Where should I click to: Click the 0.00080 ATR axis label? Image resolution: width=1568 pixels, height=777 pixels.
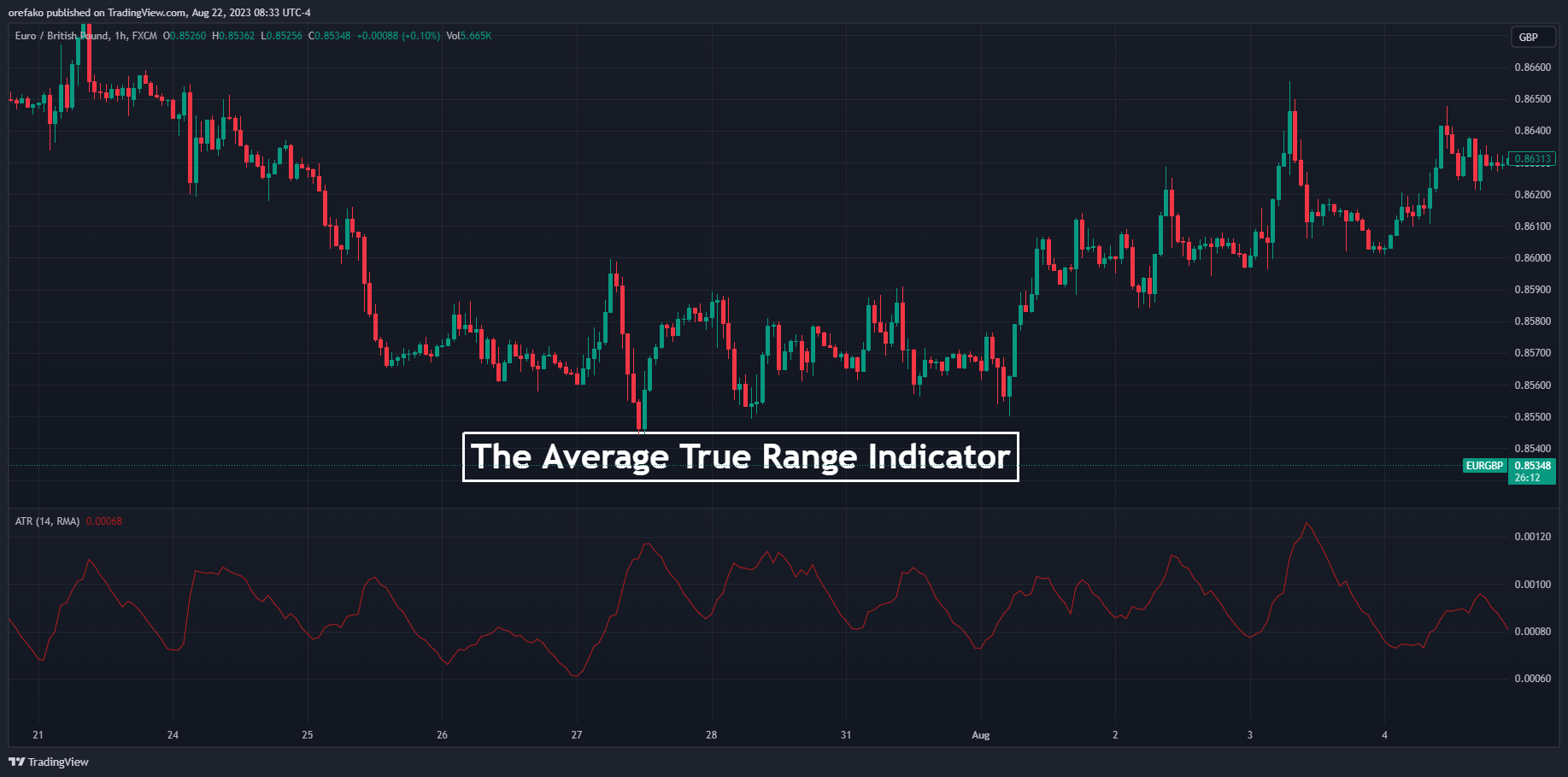(1532, 632)
